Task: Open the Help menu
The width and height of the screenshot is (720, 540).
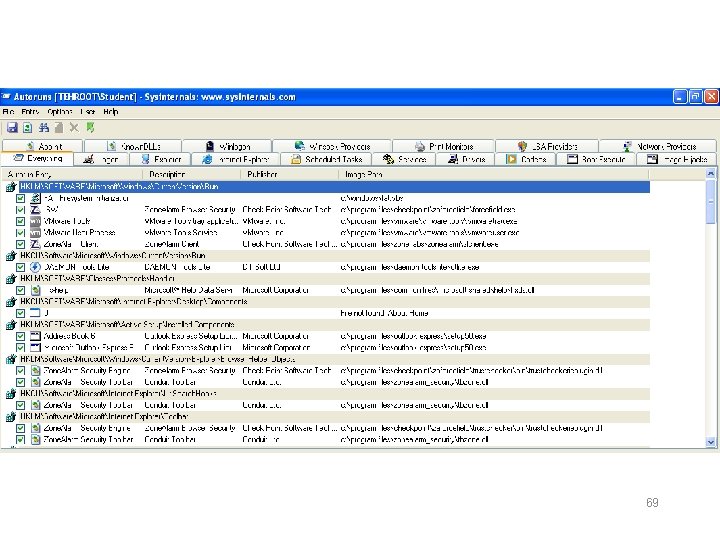Action: pos(111,112)
